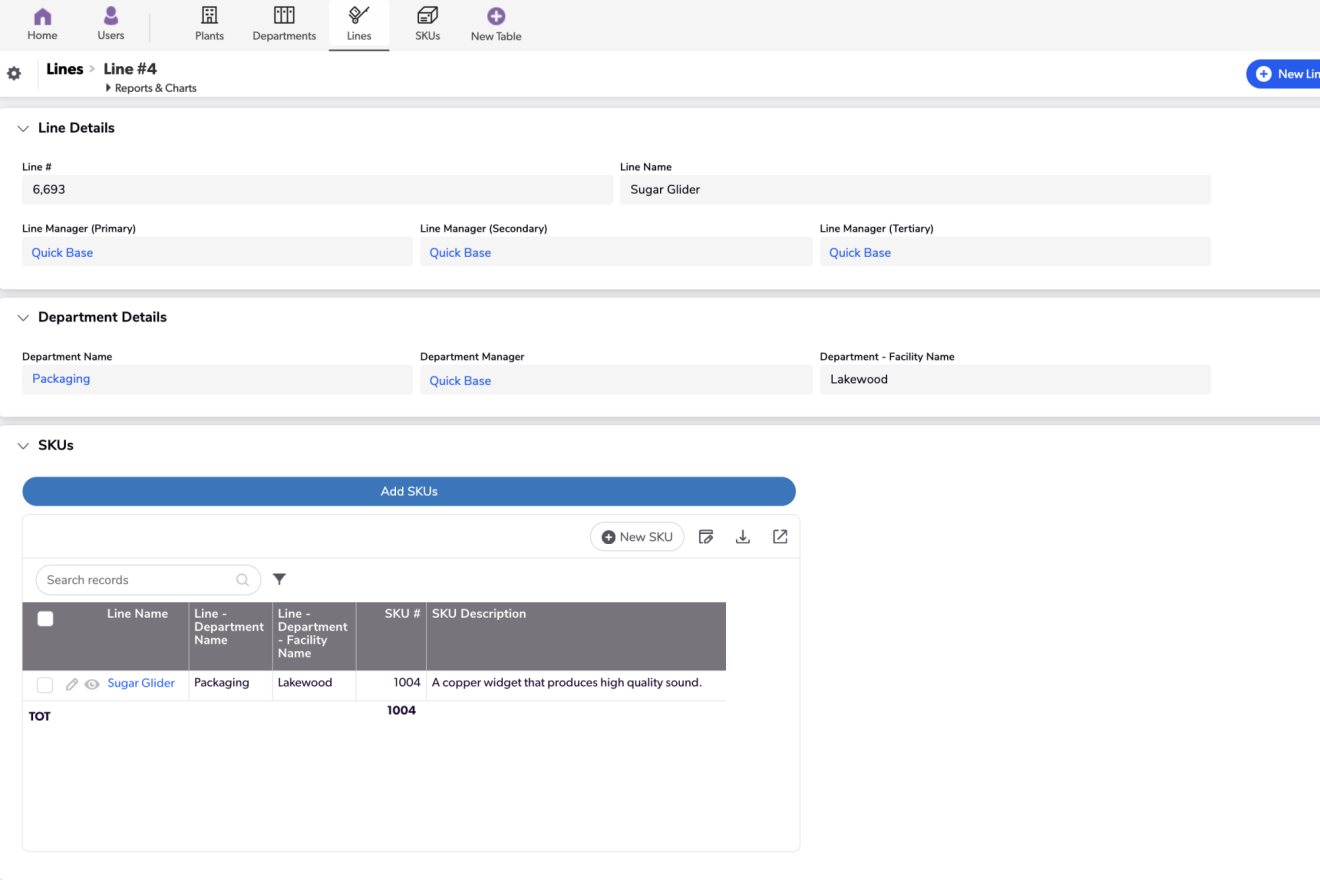This screenshot has width=1320, height=880.
Task: Click the grid edit icon beside New SKU
Action: point(706,537)
